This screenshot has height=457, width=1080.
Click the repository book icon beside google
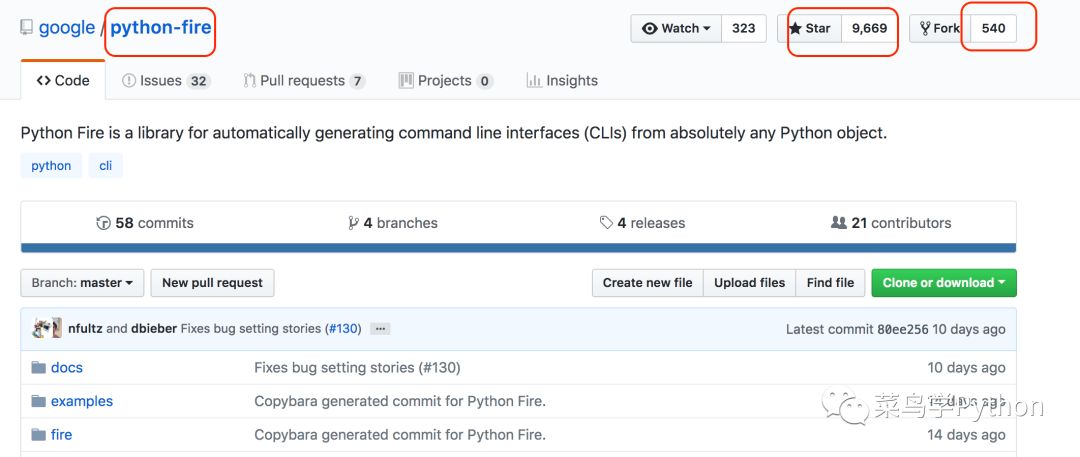[26, 28]
